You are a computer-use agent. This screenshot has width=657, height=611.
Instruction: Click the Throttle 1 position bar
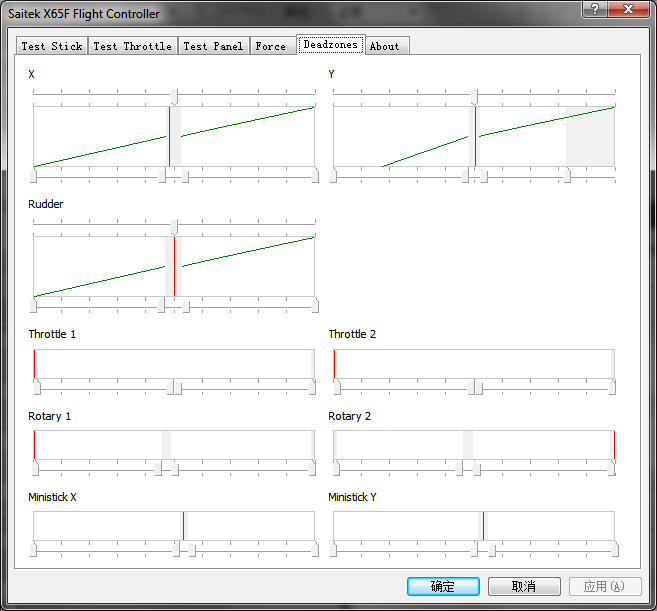(174, 364)
